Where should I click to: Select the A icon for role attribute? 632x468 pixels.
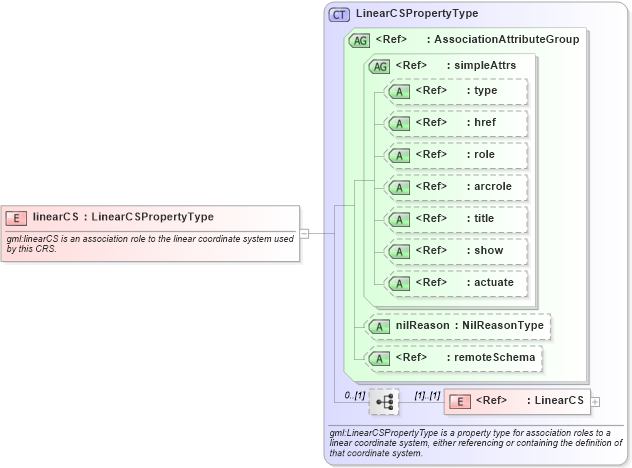[x=399, y=156]
